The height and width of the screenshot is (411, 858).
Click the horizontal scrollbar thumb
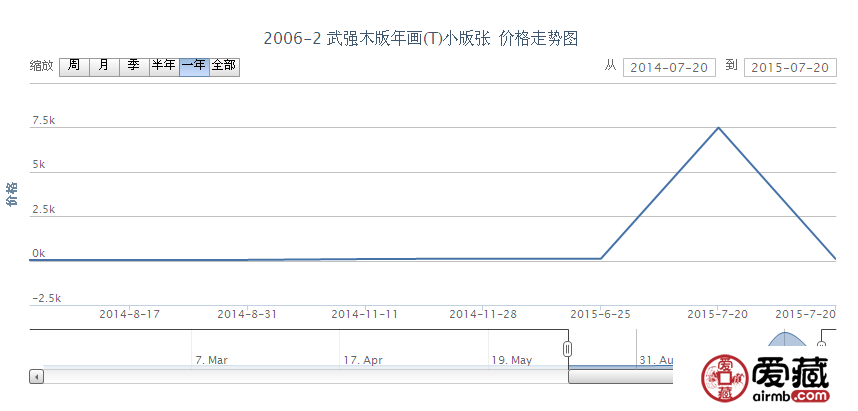621,377
